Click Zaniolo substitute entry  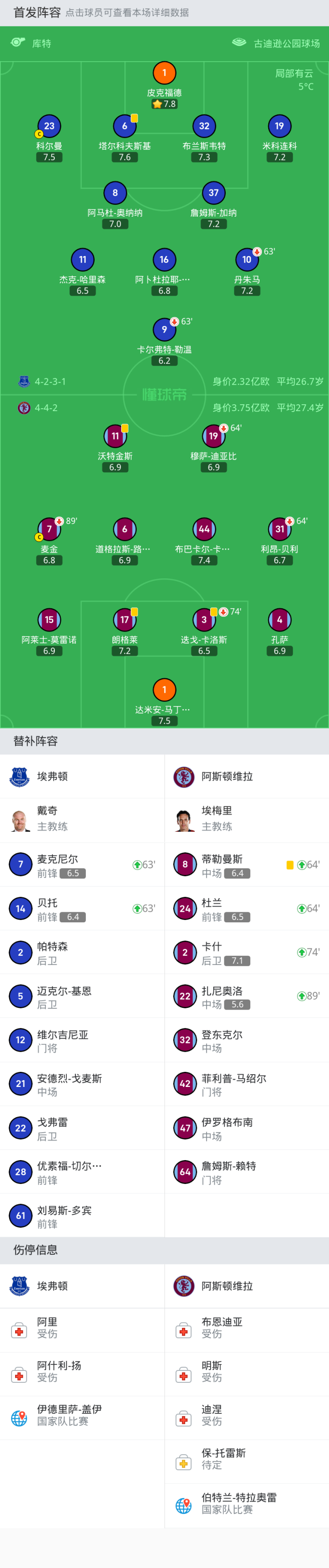point(246,996)
